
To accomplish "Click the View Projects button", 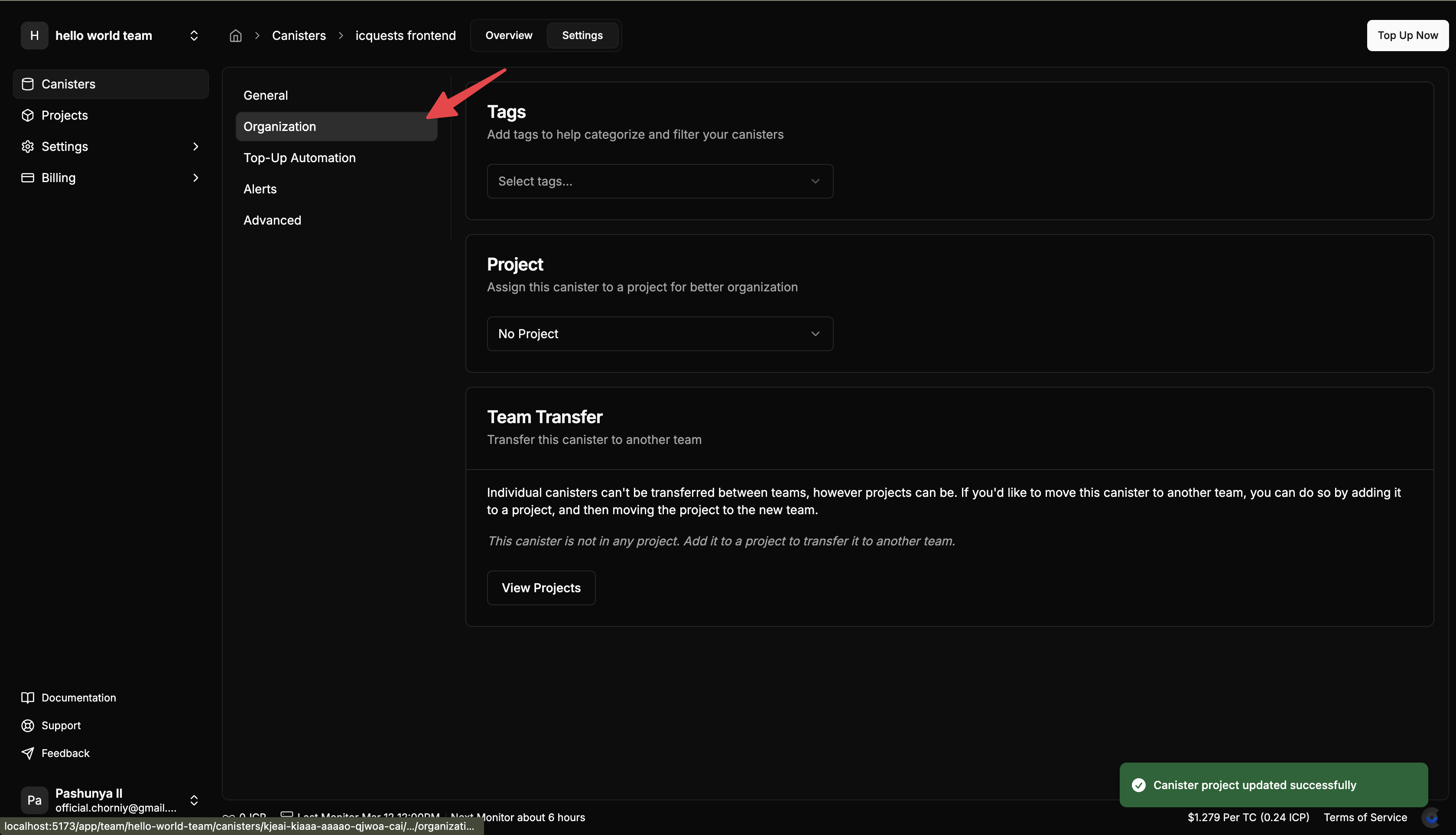I will pyautogui.click(x=540, y=587).
